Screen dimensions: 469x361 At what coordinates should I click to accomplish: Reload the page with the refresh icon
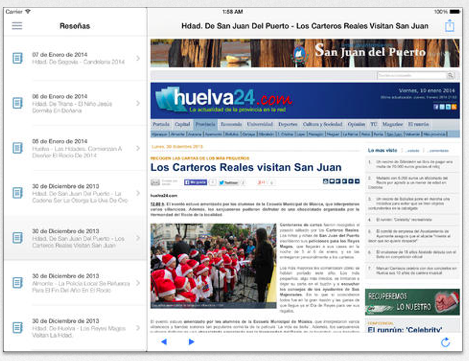click(x=445, y=342)
